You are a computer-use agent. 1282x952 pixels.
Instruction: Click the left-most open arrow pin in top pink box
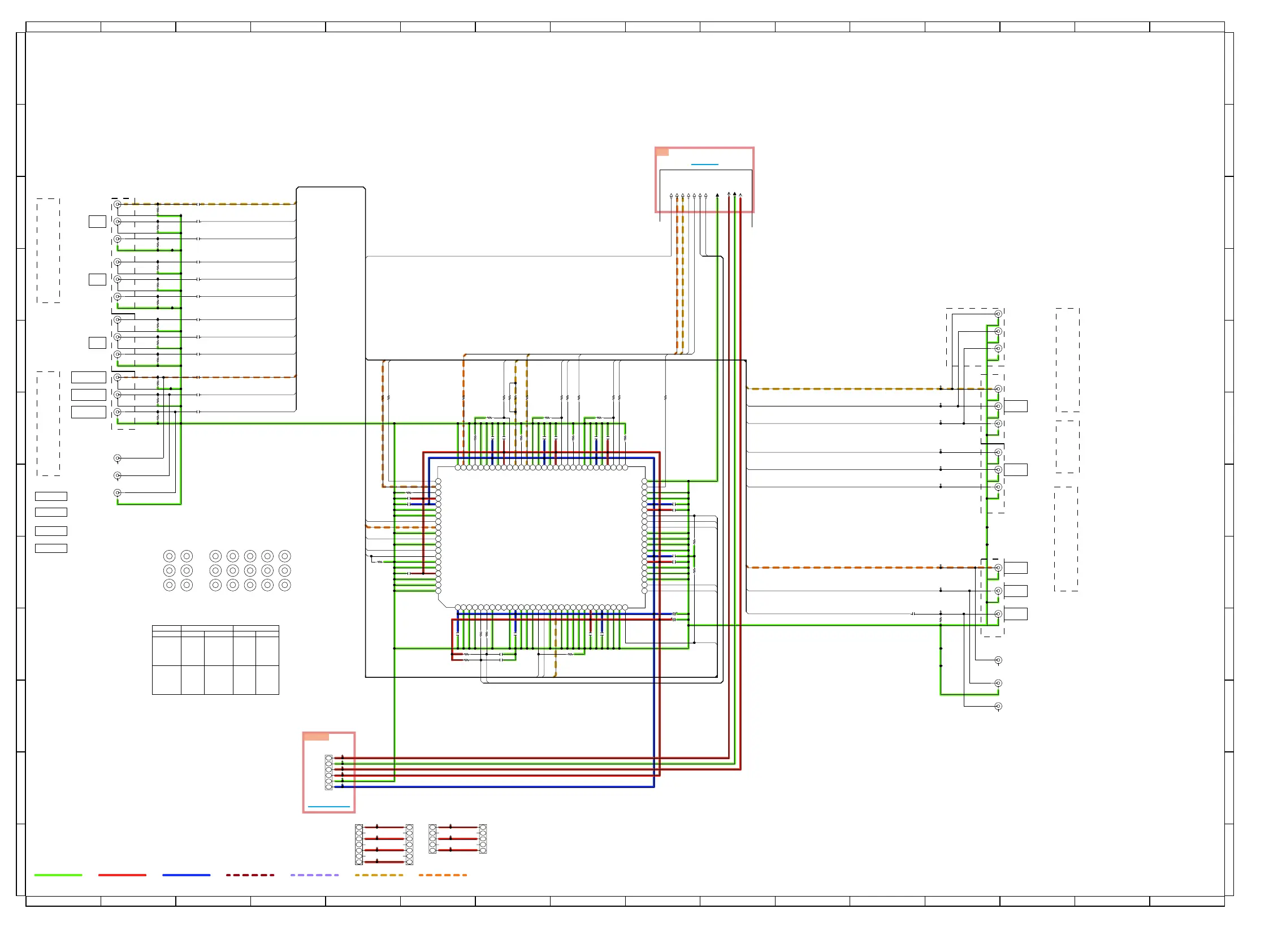coord(672,196)
